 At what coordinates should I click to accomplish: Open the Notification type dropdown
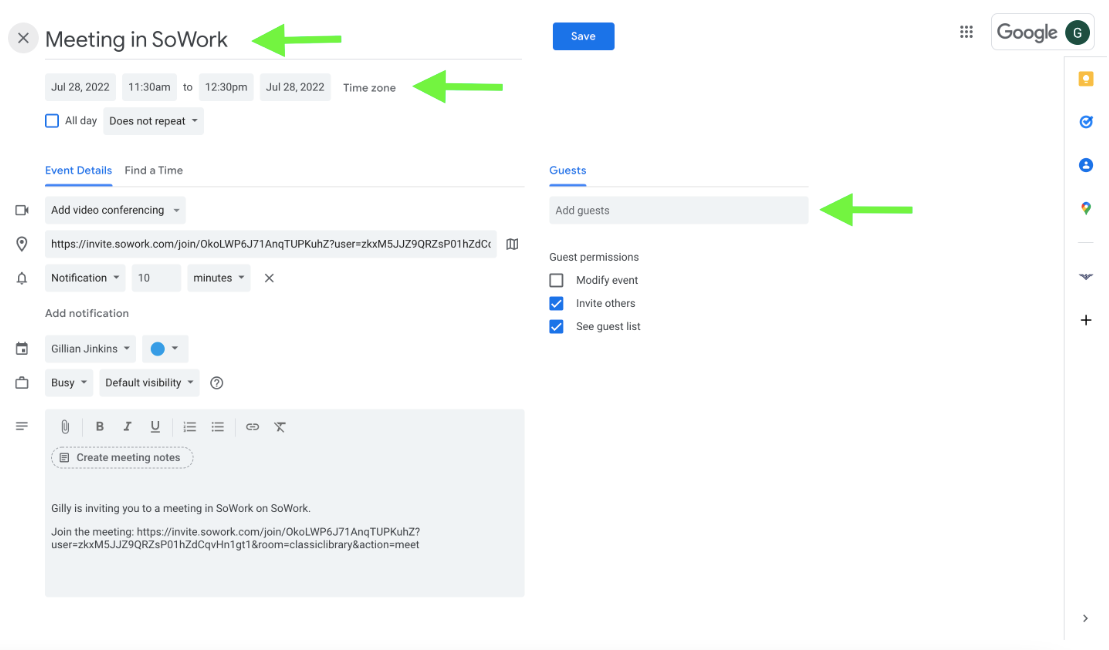coord(86,278)
